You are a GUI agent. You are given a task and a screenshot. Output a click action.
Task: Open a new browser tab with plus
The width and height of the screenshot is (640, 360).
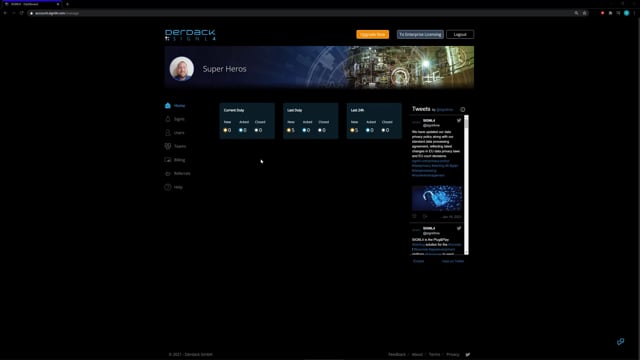tap(67, 4)
